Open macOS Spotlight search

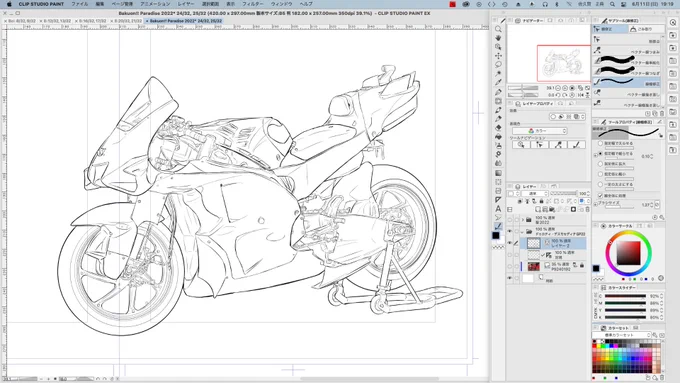tap(612, 3)
